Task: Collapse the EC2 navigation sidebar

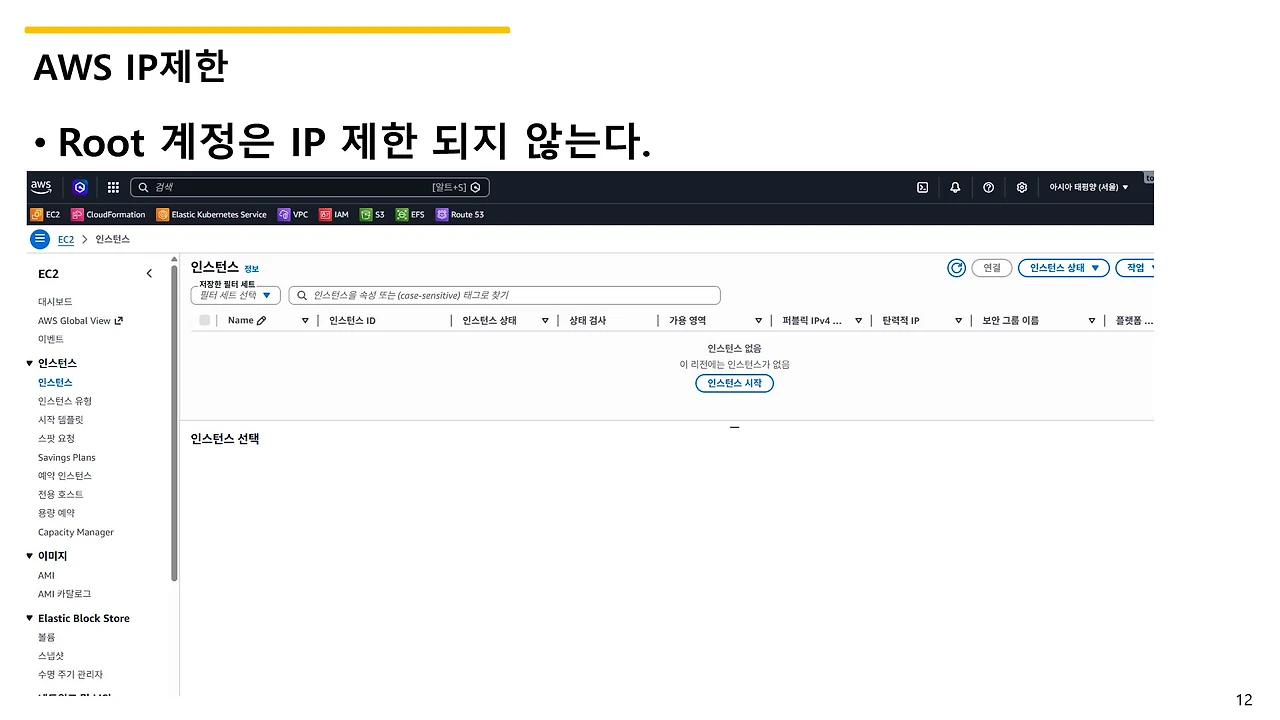Action: coord(148,272)
